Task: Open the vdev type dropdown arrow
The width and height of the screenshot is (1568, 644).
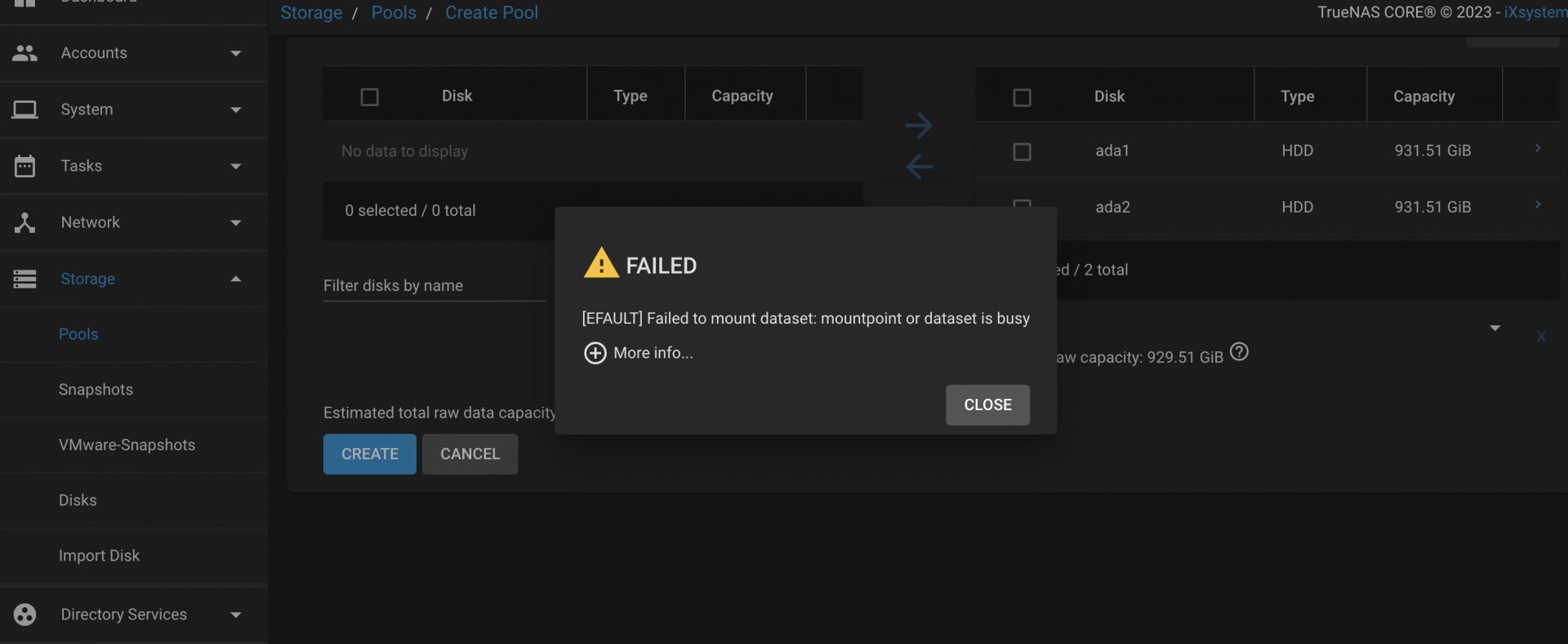Action: tap(1494, 329)
